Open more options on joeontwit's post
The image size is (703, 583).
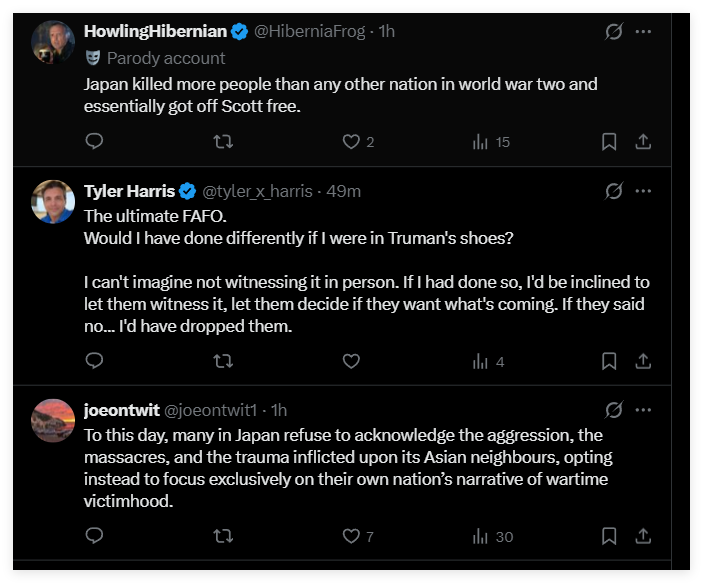(644, 410)
